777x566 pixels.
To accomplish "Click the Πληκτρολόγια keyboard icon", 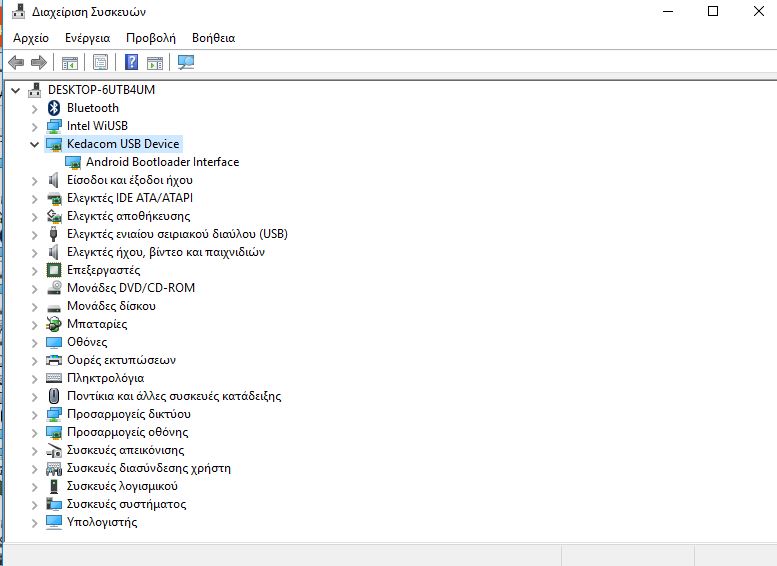I will click(x=54, y=378).
